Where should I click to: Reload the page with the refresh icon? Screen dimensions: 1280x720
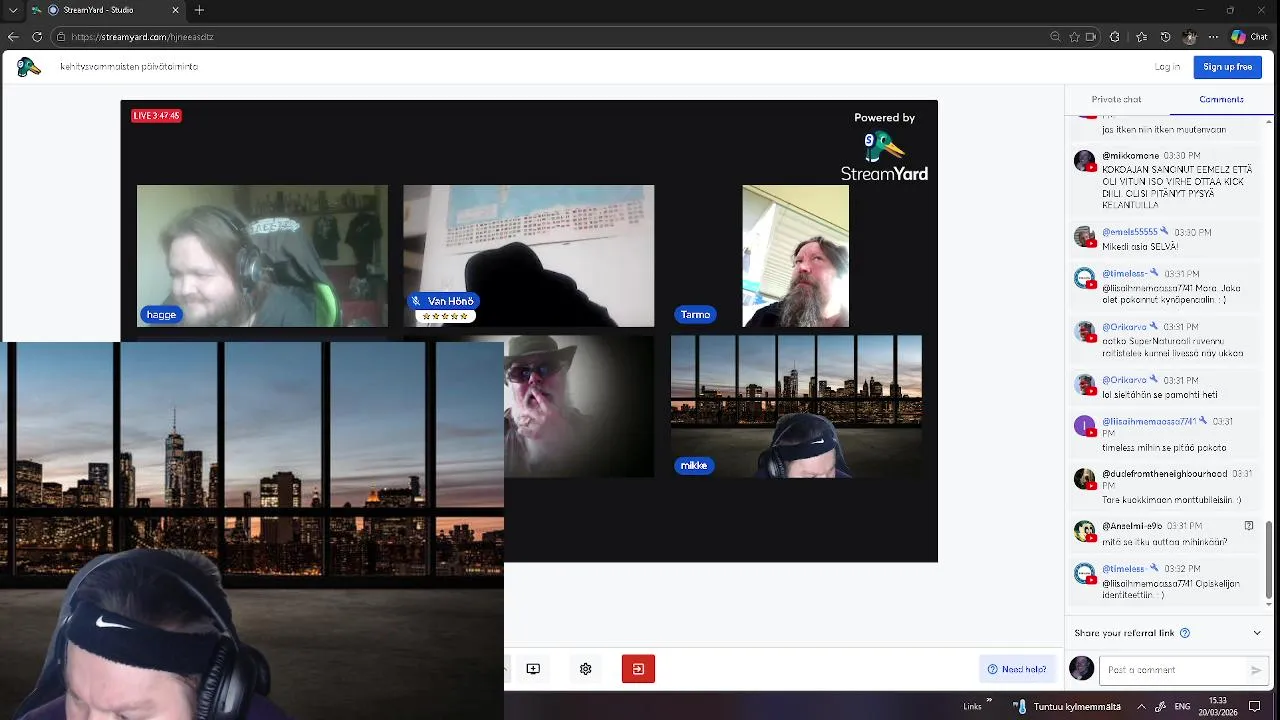(x=37, y=37)
